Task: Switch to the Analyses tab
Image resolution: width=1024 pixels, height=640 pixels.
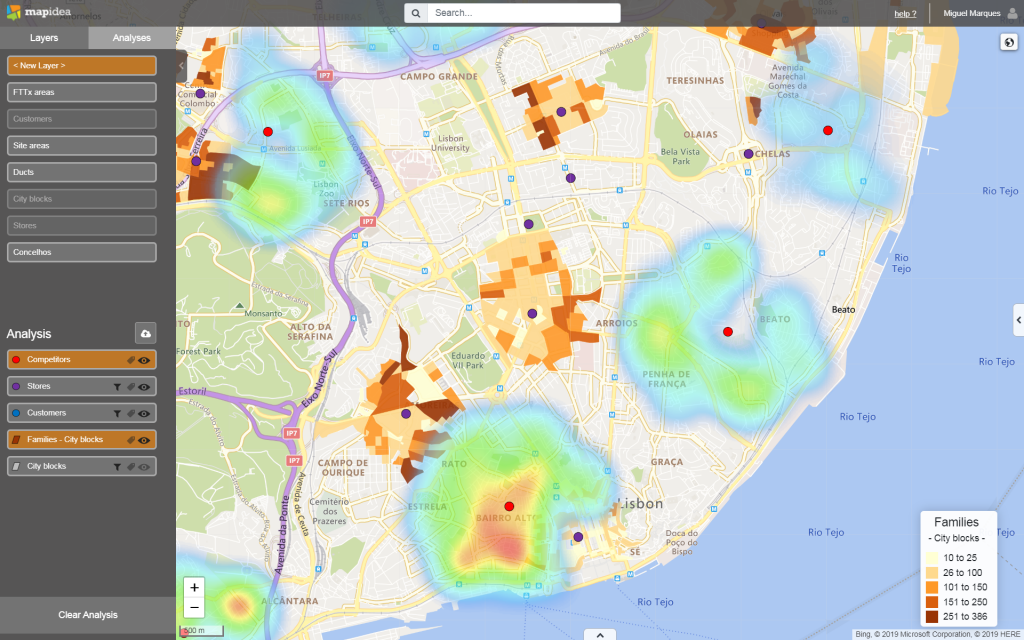Action: [132, 38]
